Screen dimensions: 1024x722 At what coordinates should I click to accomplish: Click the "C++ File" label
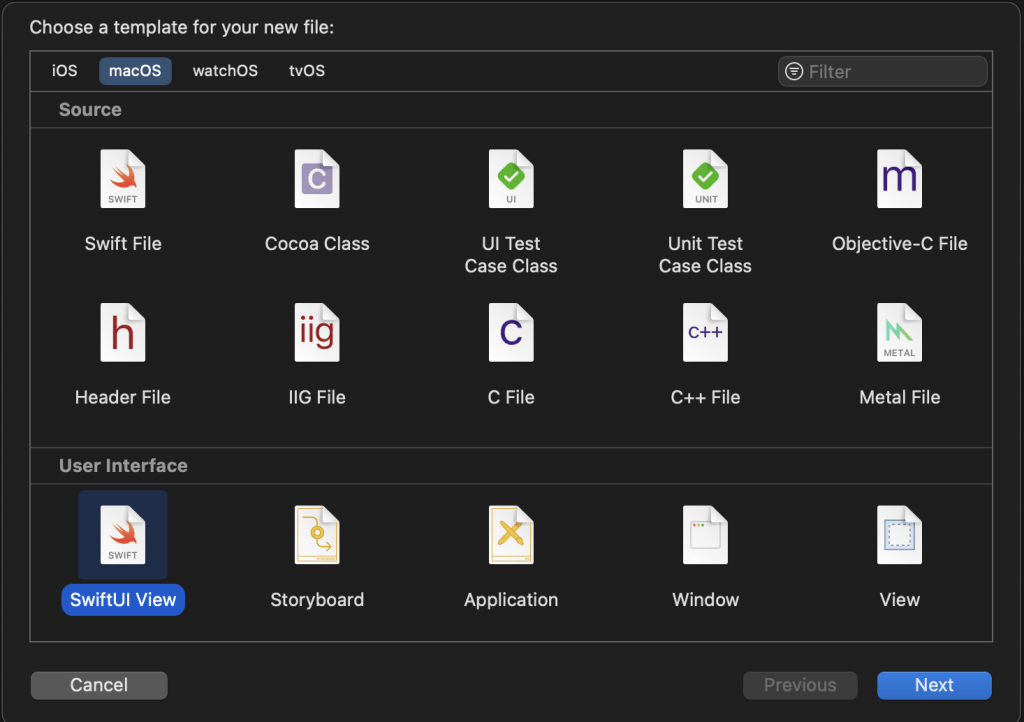[x=705, y=397]
